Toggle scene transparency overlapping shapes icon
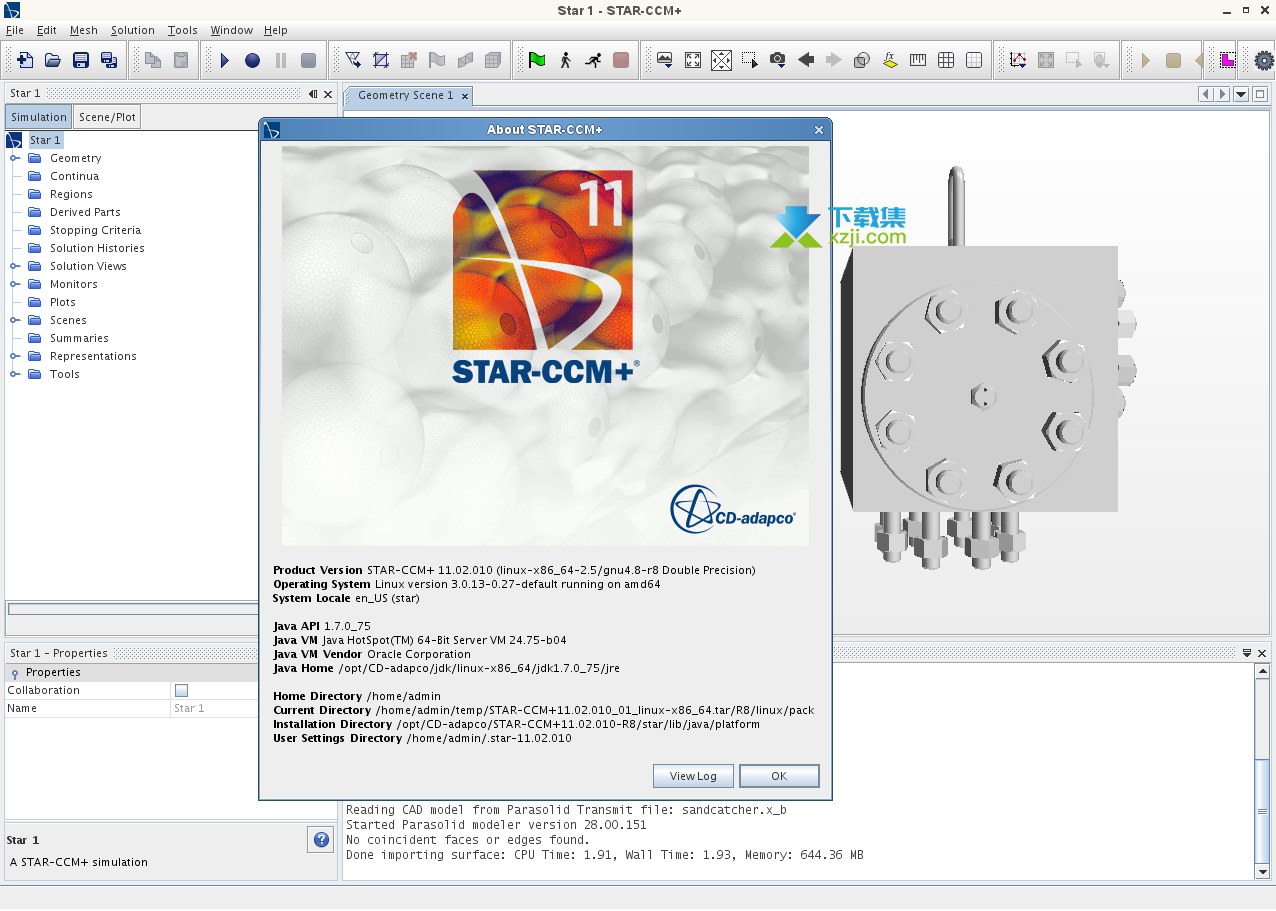 click(861, 60)
